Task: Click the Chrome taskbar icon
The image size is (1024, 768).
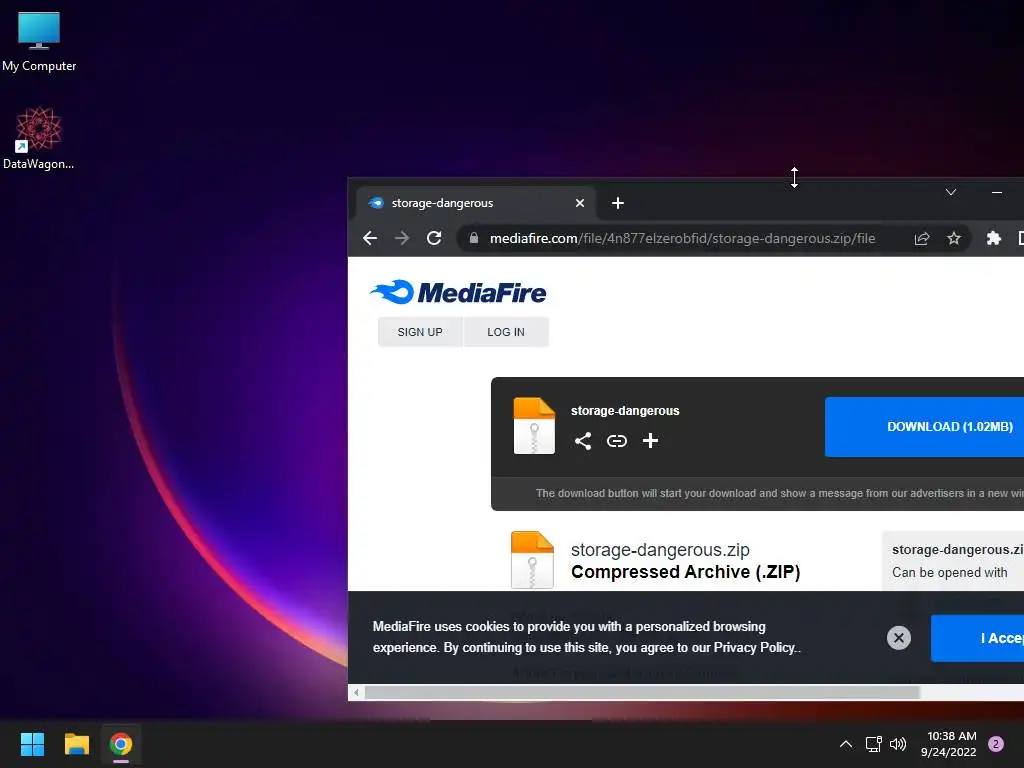Action: (x=121, y=744)
